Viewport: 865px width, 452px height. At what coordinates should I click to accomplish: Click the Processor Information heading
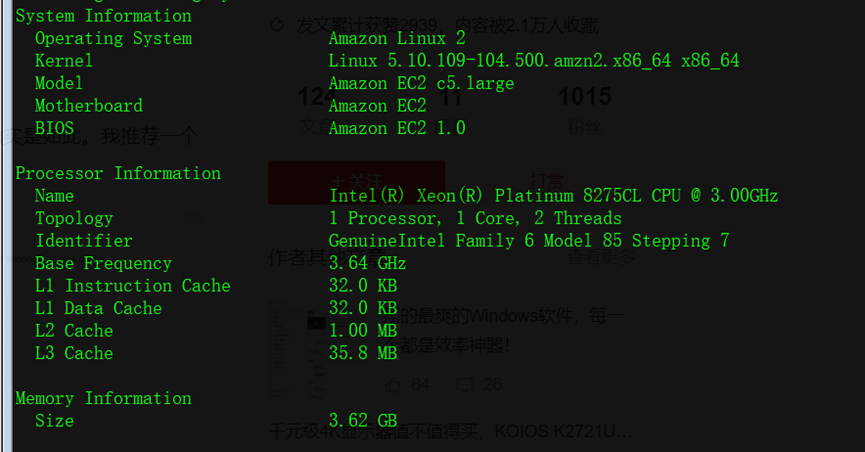point(118,173)
